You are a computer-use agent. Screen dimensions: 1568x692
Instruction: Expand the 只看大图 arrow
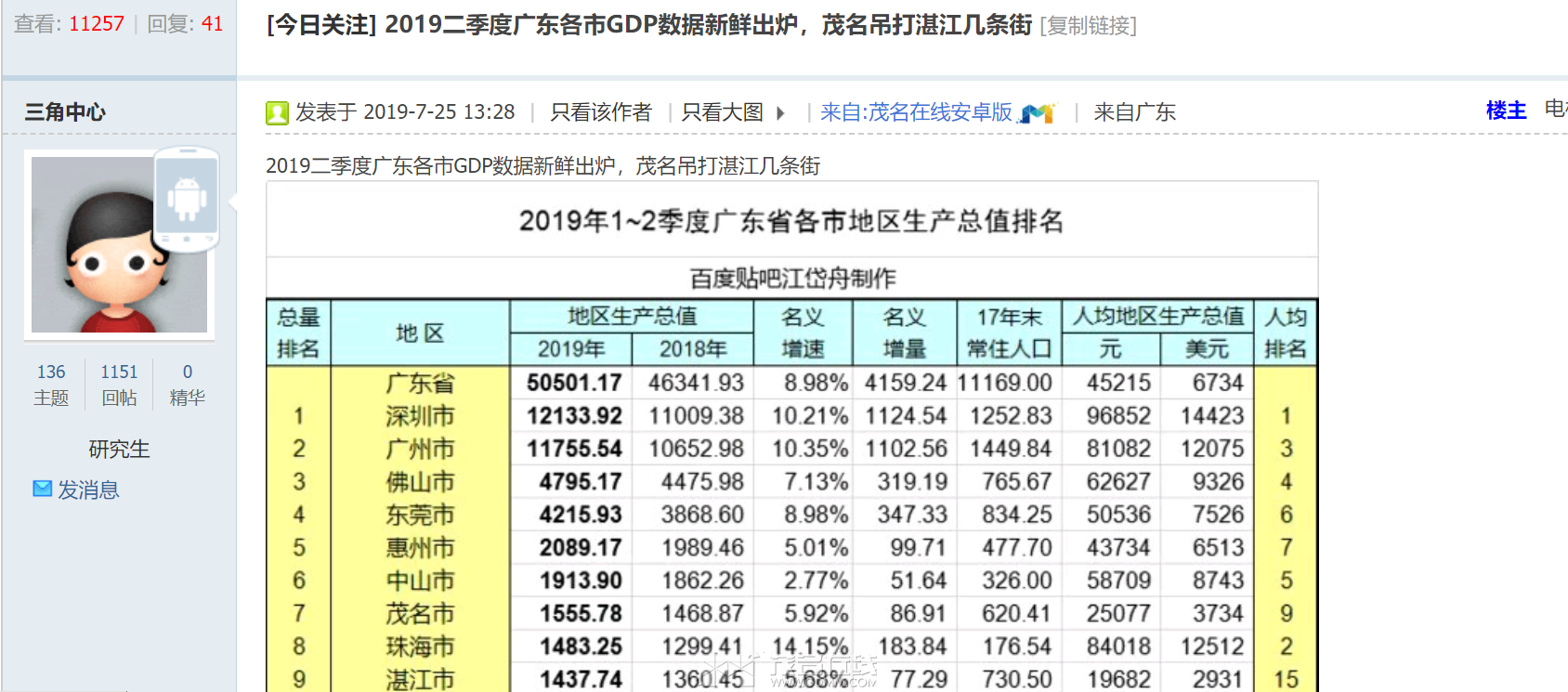(781, 113)
